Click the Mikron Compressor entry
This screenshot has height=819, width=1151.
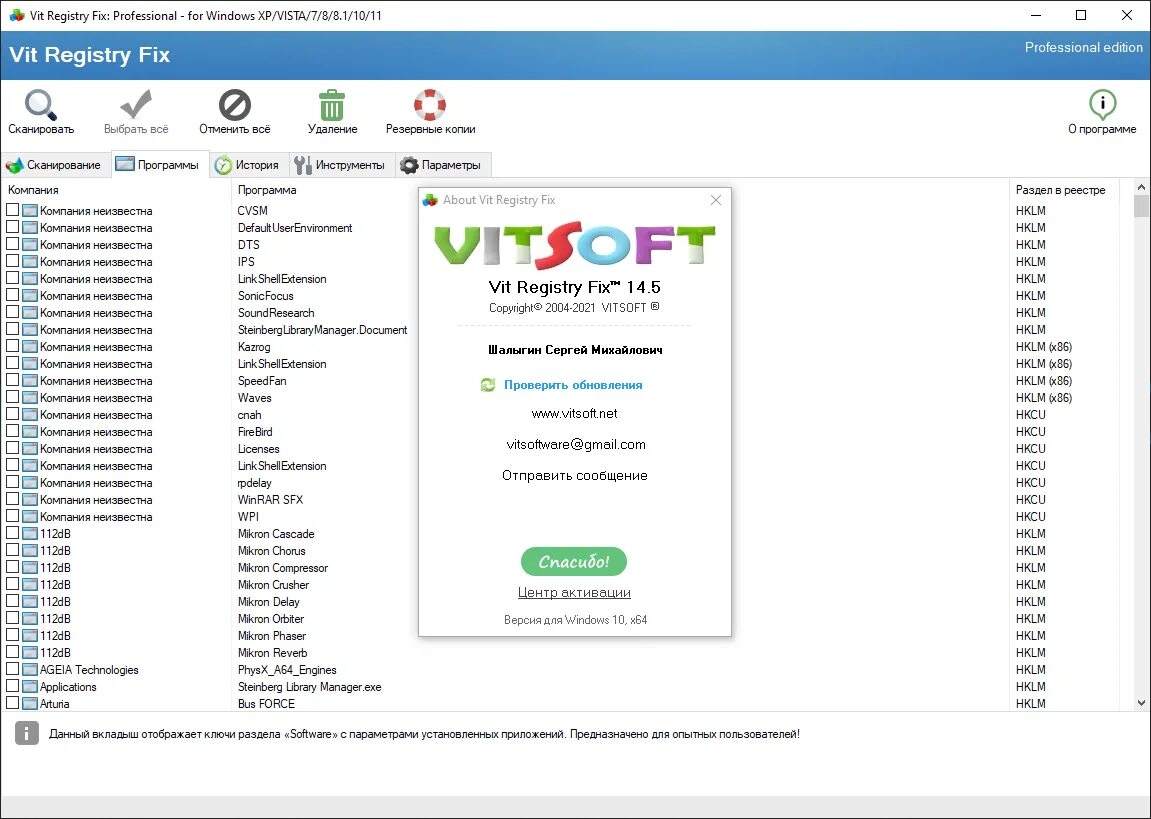[283, 567]
